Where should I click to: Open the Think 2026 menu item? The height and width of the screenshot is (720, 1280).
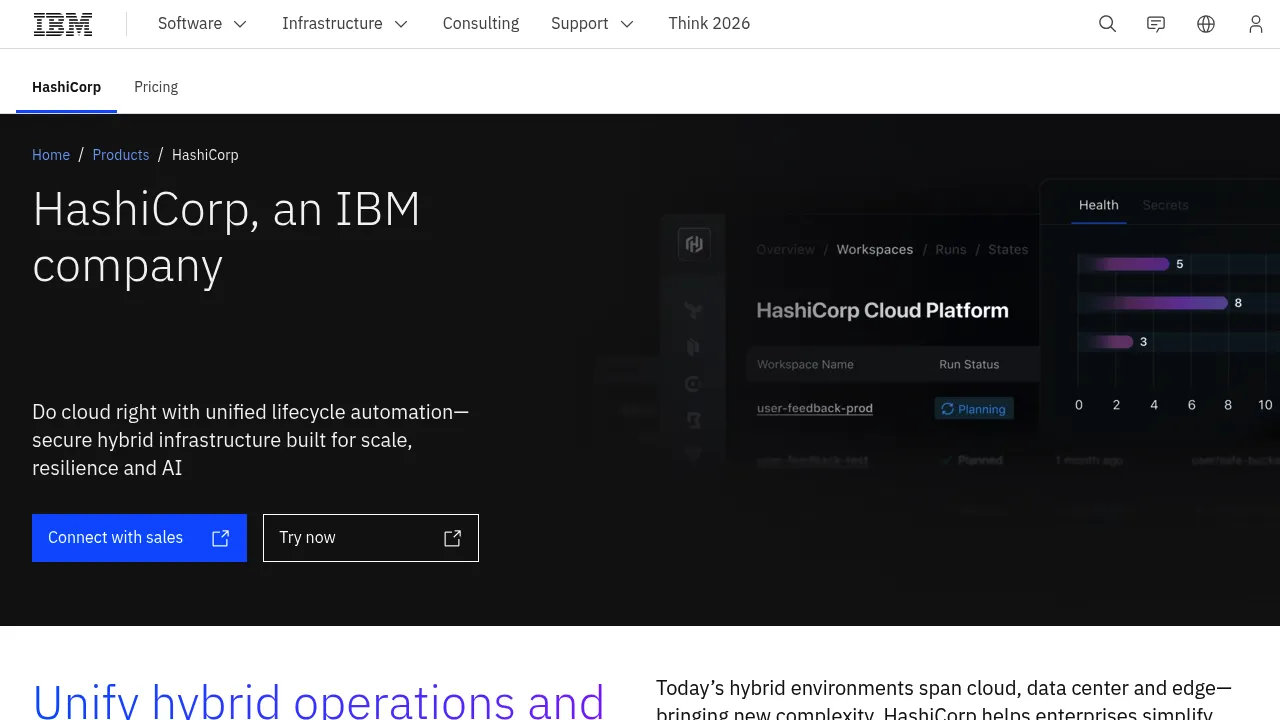point(709,24)
